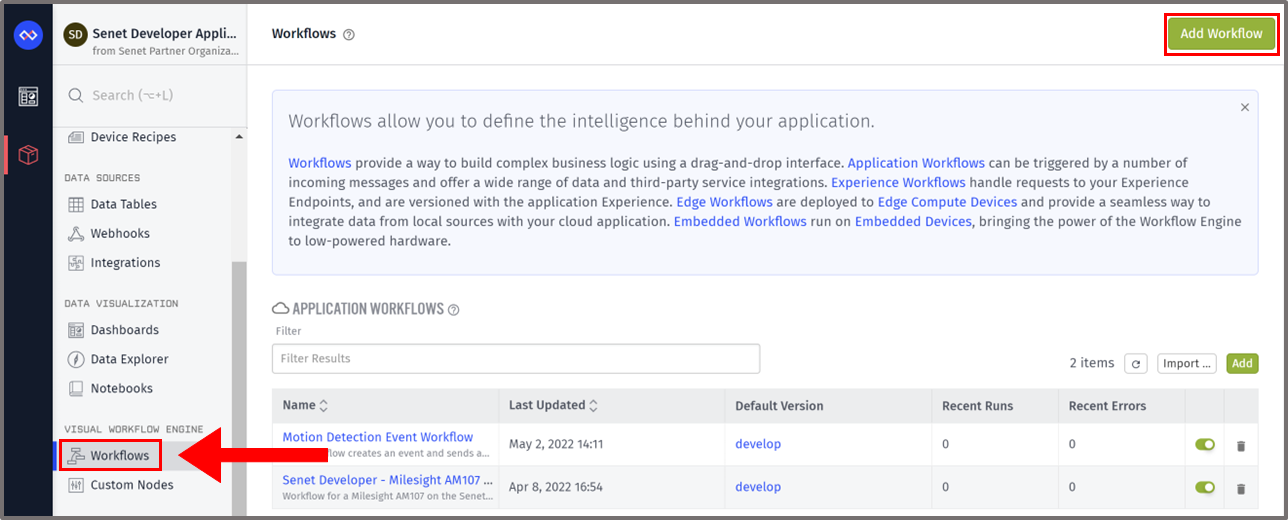The height and width of the screenshot is (520, 1288).
Task: Click the sidebar Search field
Action: [150, 95]
